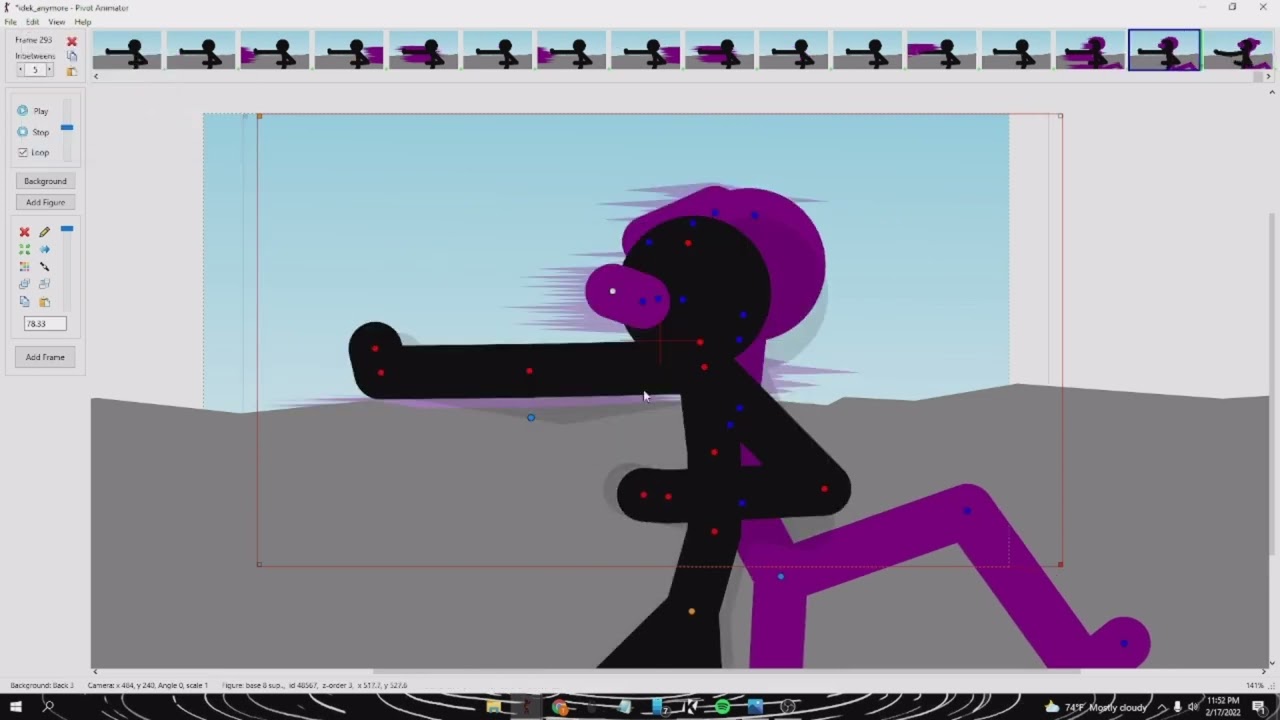1280x720 pixels.
Task: Click the Add Frame button
Action: (45, 357)
